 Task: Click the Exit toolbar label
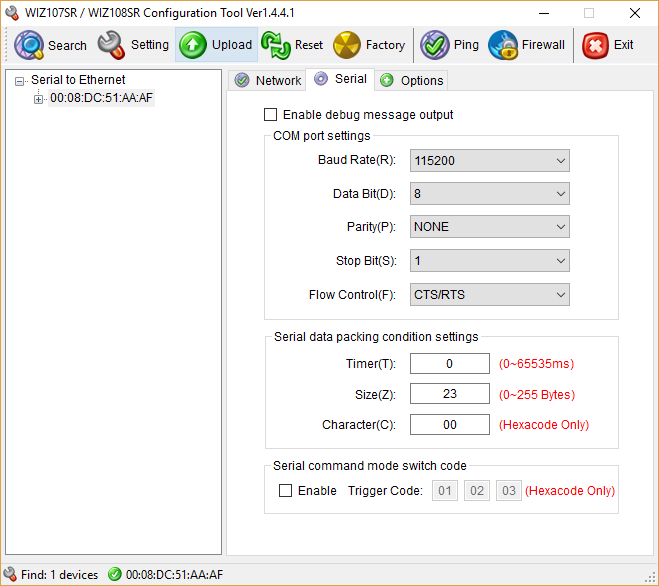coord(623,45)
